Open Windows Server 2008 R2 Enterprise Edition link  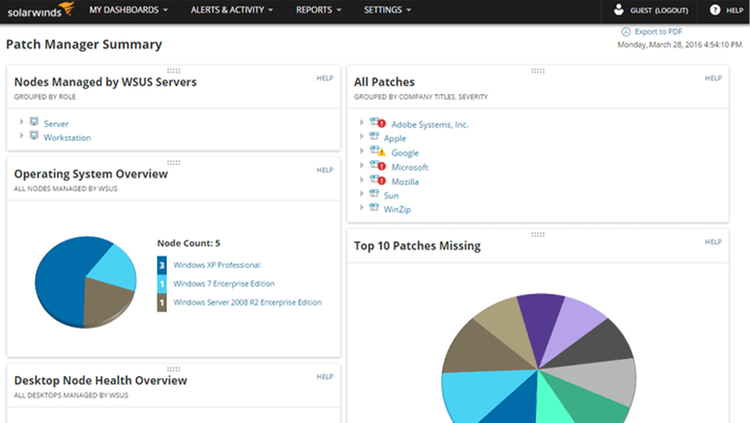pos(247,302)
